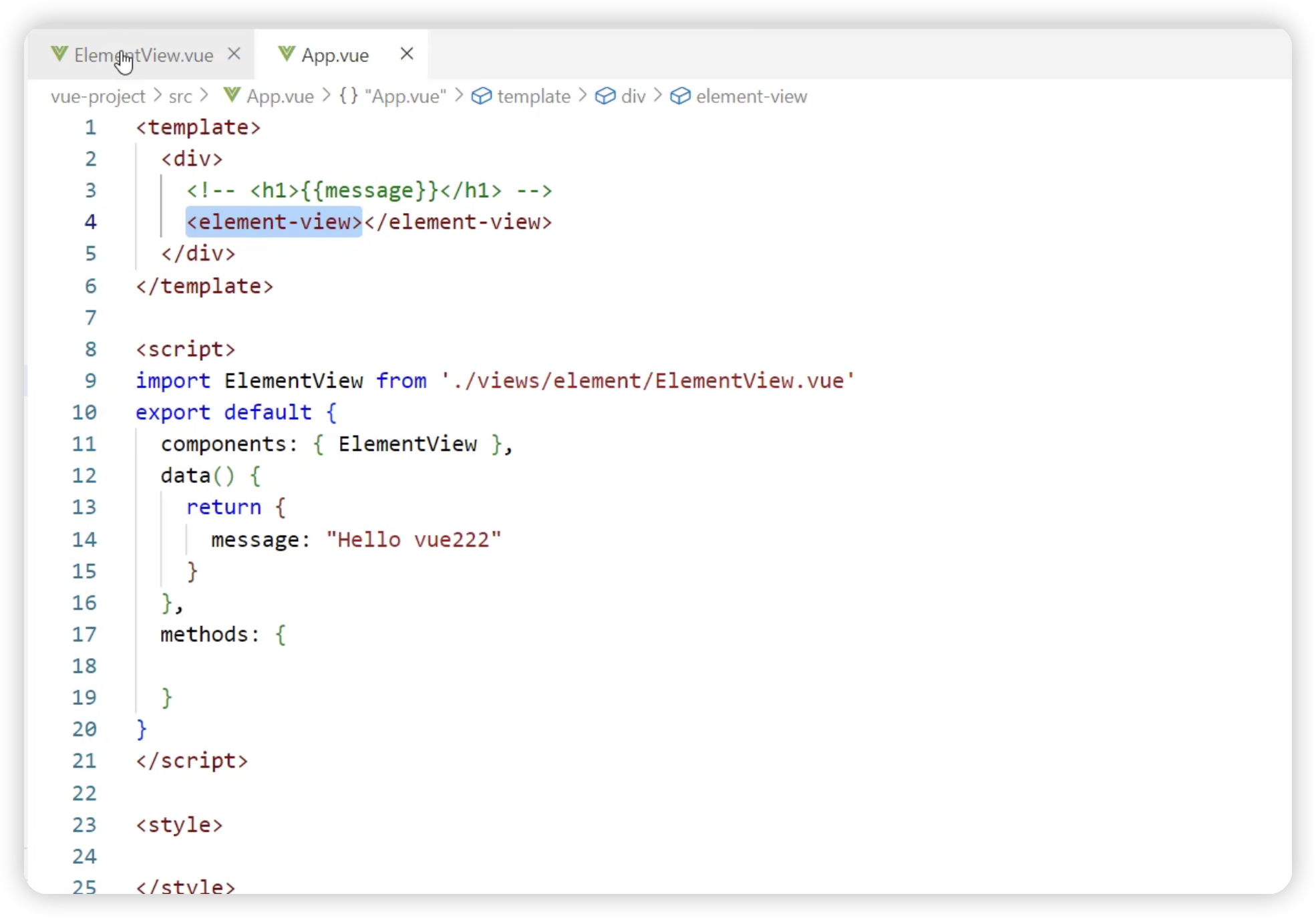Viewport: 1316px width, 918px height.
Task: Click cube icon beside template breadcrumb
Action: pyautogui.click(x=481, y=96)
